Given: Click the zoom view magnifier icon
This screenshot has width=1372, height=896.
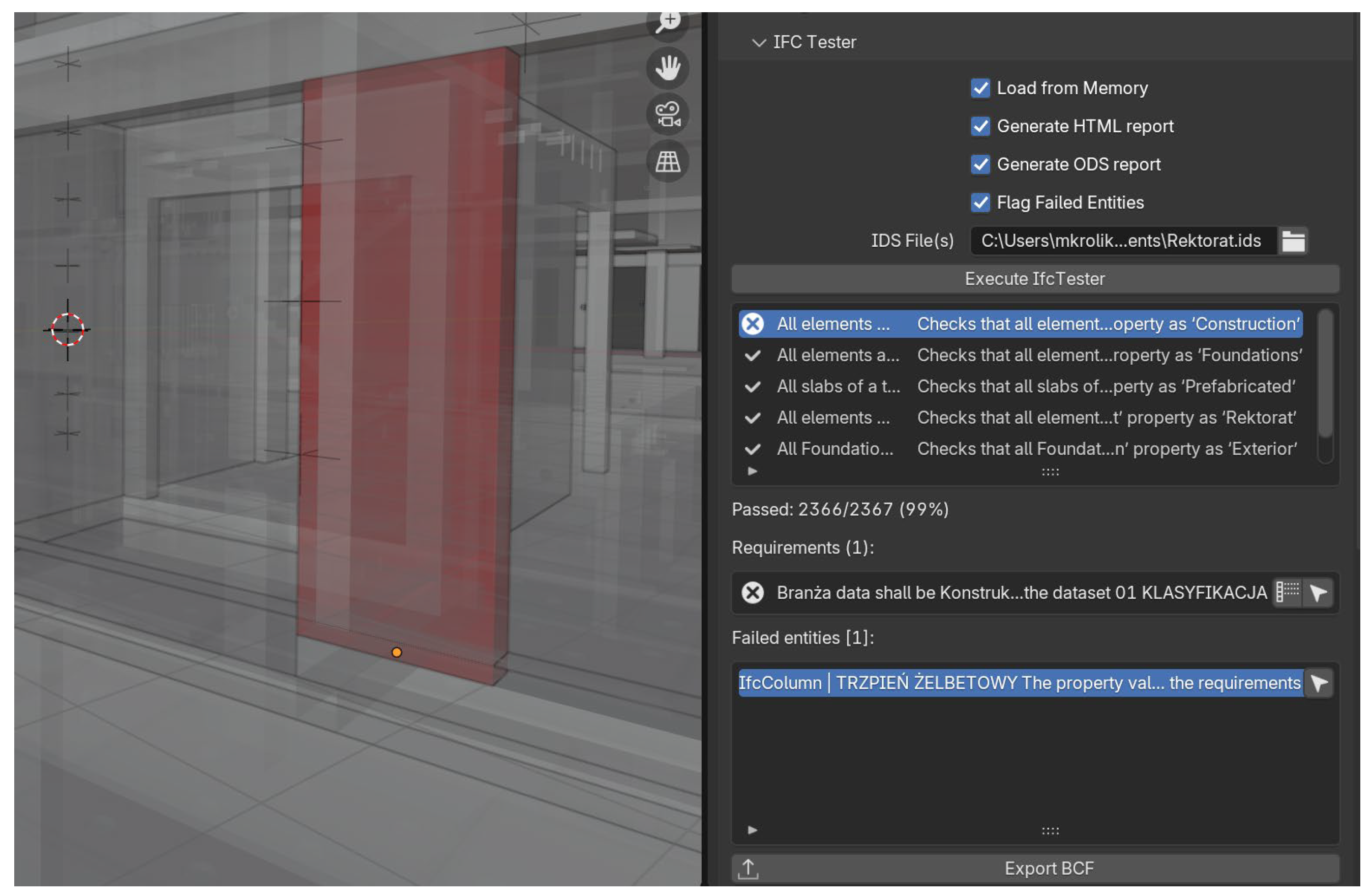Looking at the screenshot, I should (x=668, y=23).
